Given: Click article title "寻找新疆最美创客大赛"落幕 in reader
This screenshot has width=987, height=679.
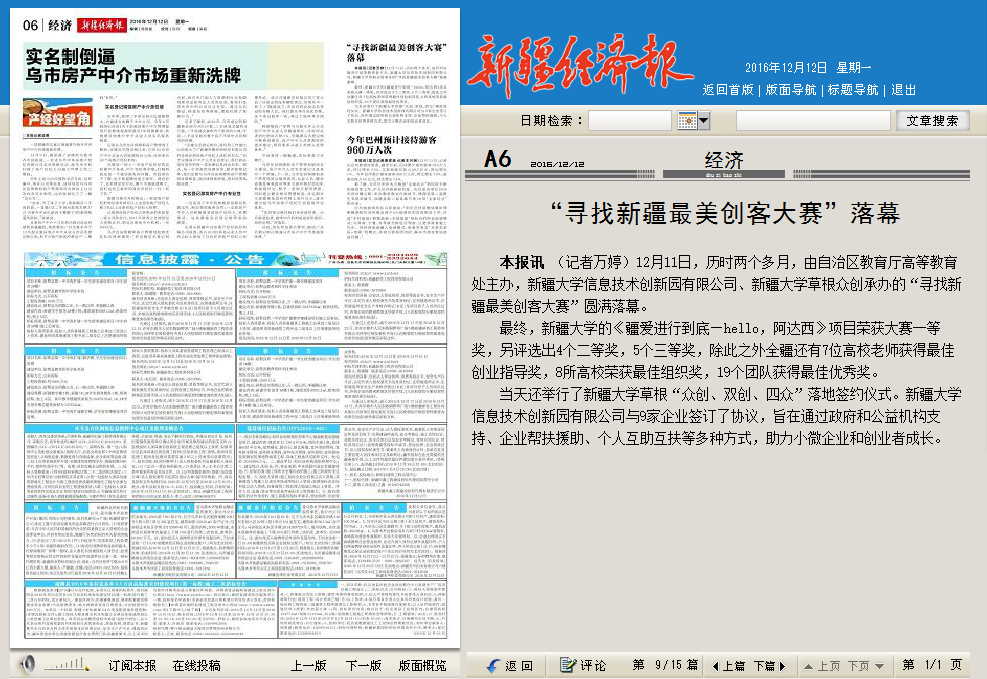Looking at the screenshot, I should [725, 214].
